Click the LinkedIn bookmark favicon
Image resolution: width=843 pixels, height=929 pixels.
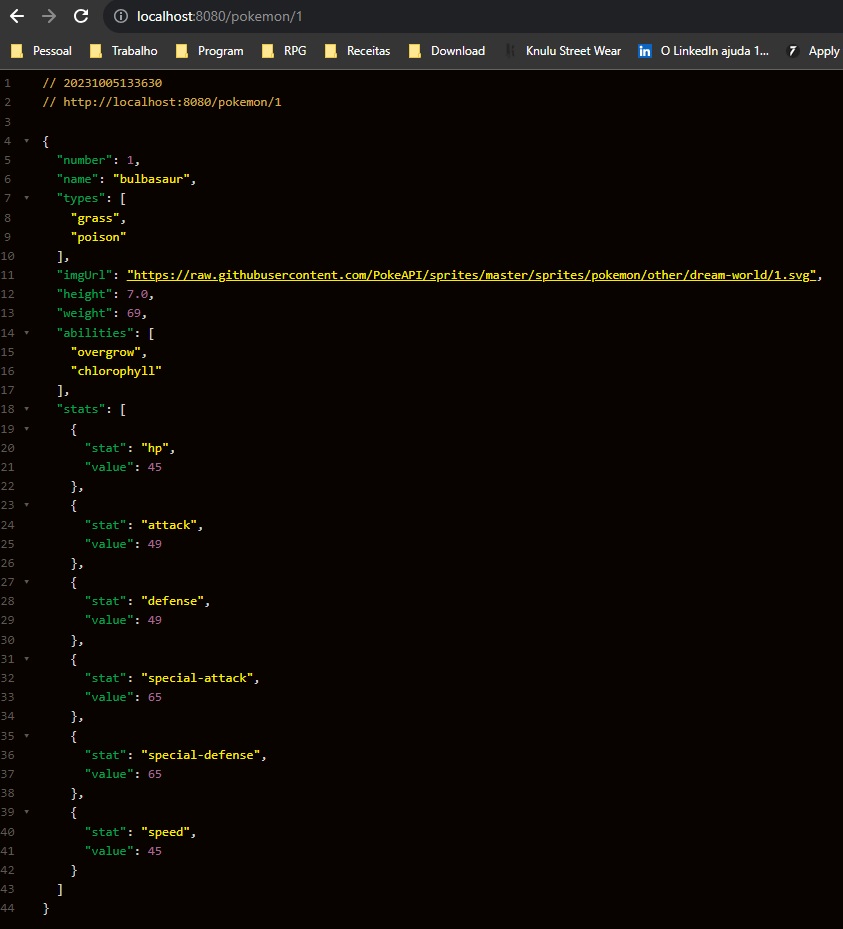[645, 51]
